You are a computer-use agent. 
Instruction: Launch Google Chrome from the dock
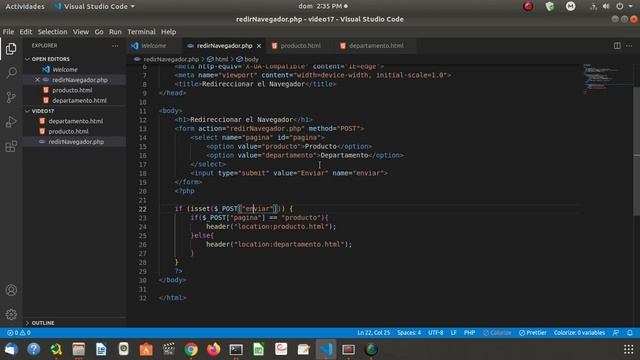tap(191, 349)
